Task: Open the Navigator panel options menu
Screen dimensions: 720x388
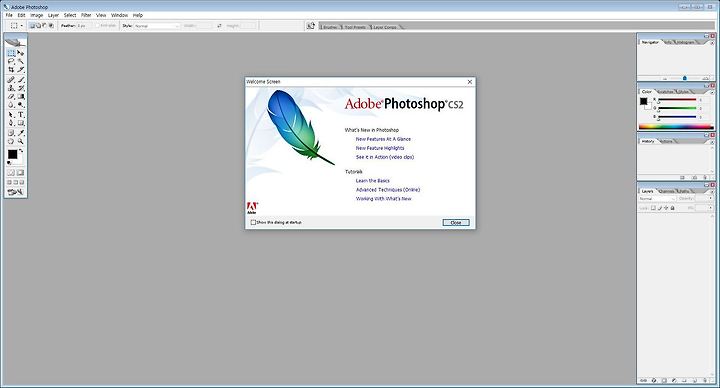Action: pos(712,42)
